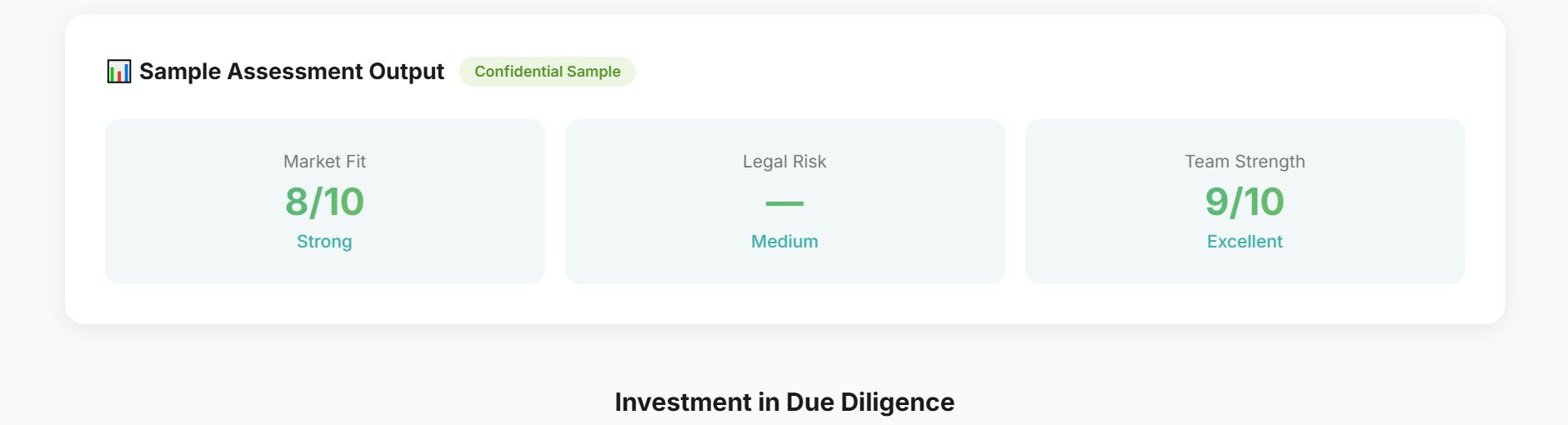Click the Confidential Sample badge
This screenshot has height=425, width=1568.
pyautogui.click(x=547, y=72)
